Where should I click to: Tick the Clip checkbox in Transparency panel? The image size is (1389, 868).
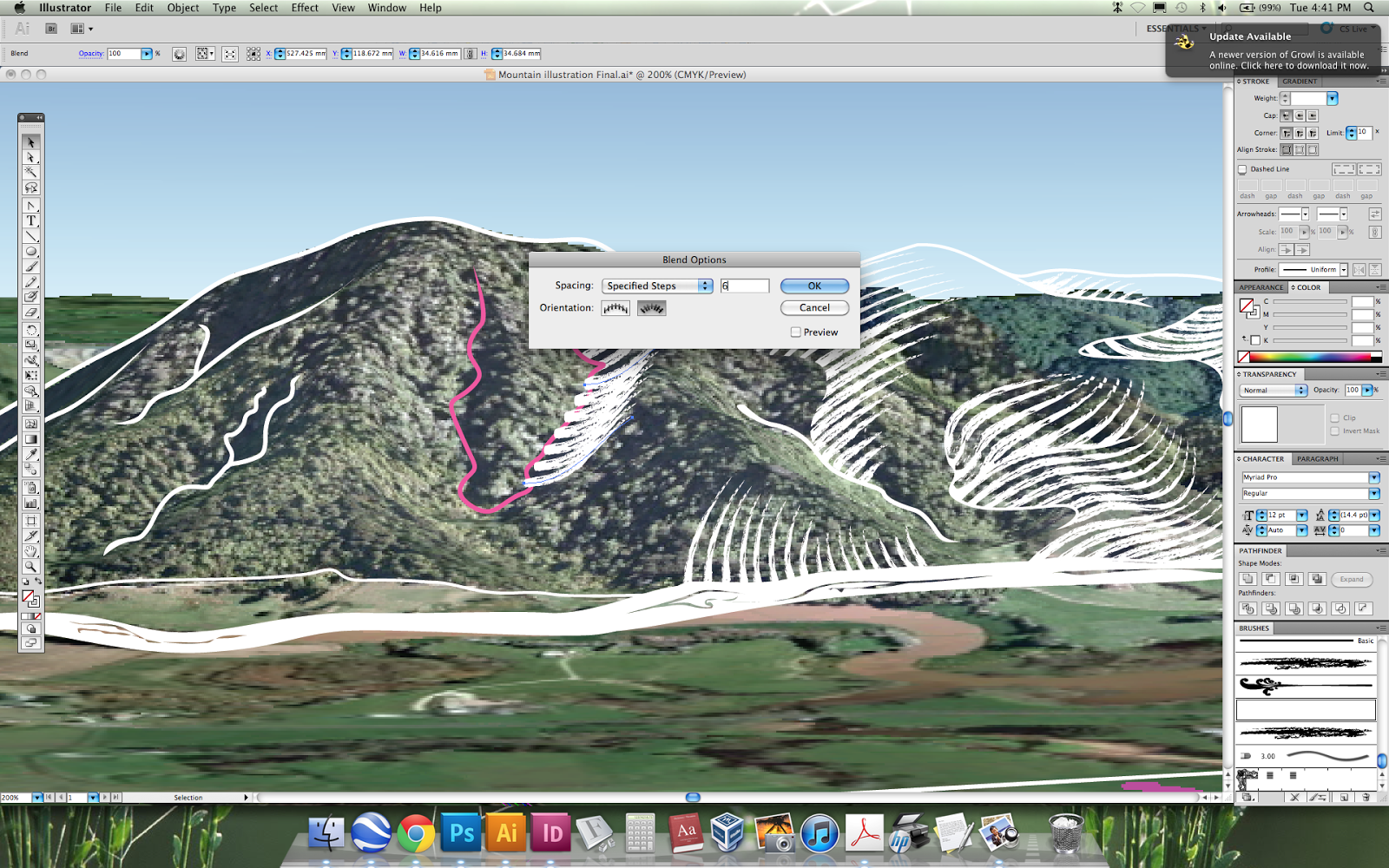coord(1334,418)
